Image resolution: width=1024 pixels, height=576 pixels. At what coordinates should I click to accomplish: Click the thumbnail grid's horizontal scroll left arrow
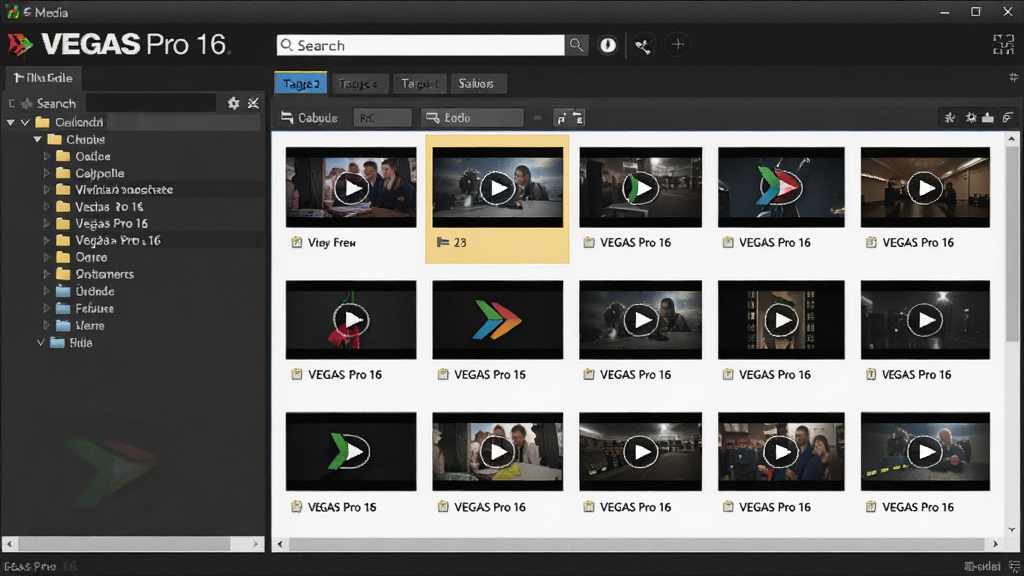(x=280, y=543)
